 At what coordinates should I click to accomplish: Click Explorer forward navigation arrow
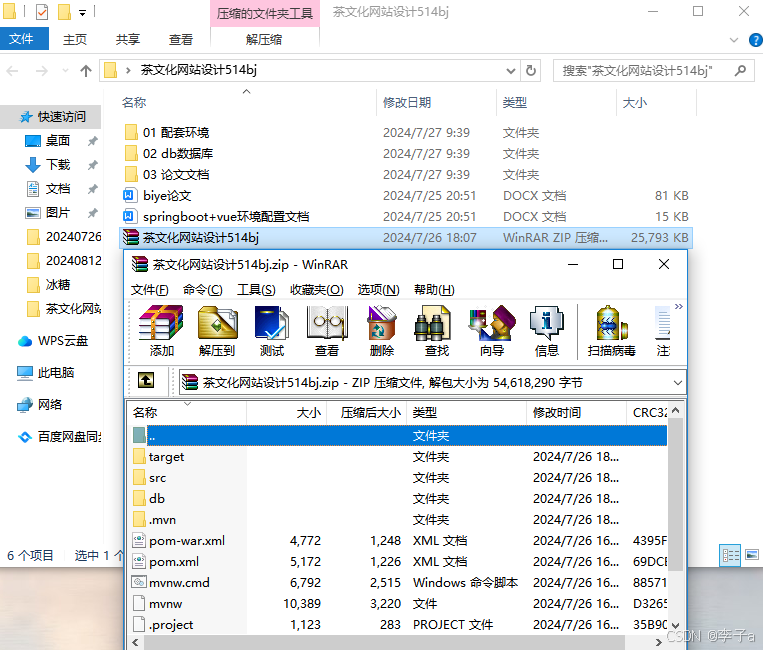click(x=42, y=71)
